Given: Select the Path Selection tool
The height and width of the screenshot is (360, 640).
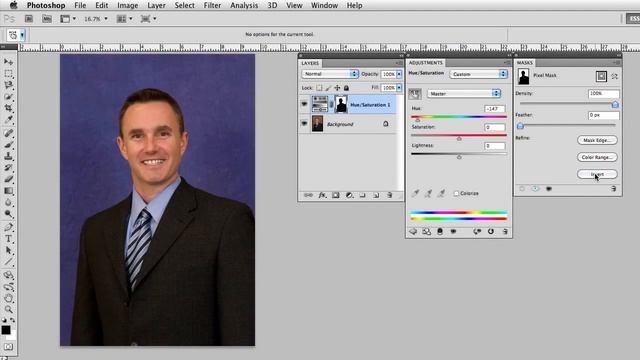Looking at the screenshot, I should click(x=8, y=251).
